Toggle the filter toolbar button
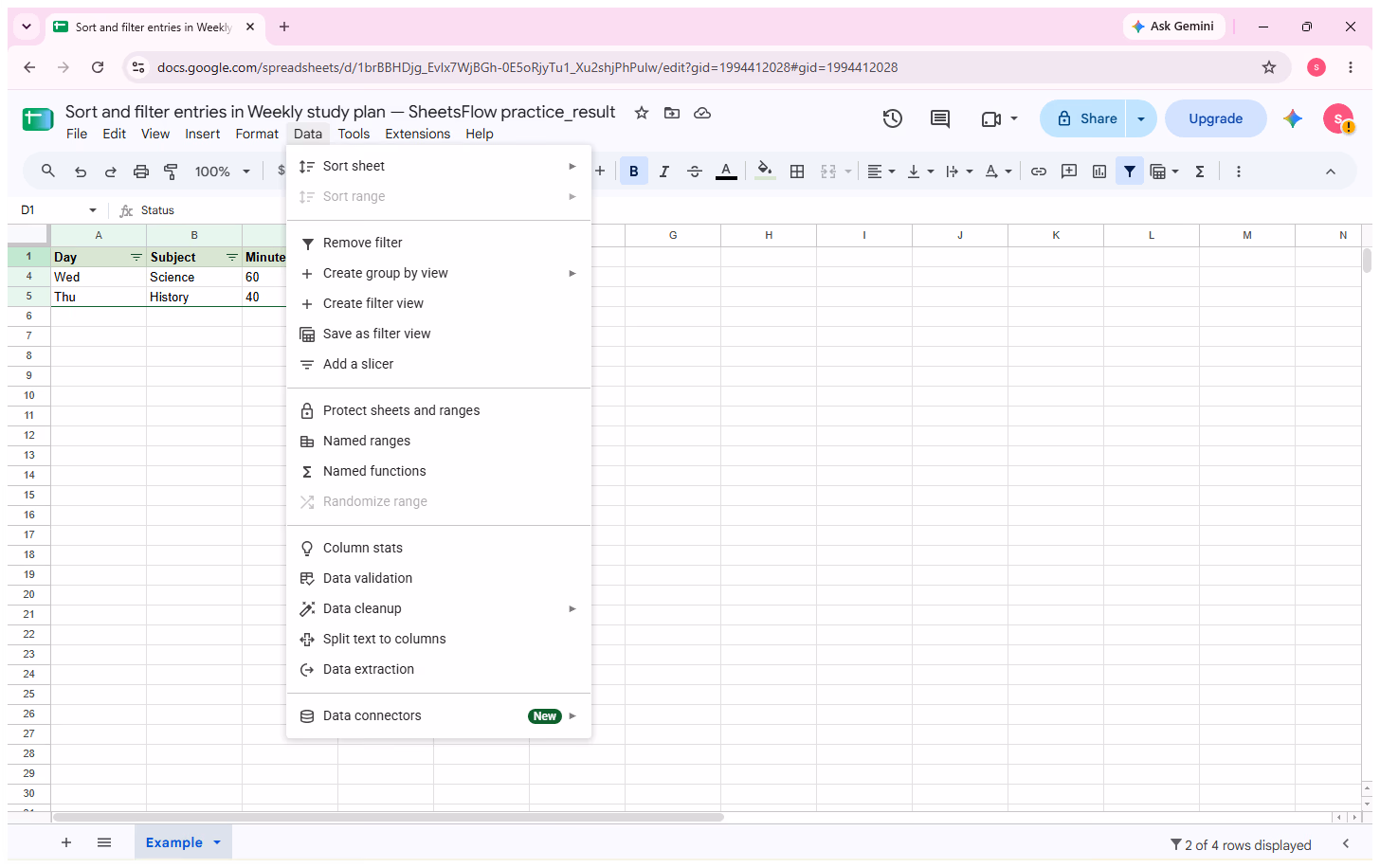Image resolution: width=1380 pixels, height=868 pixels. [1130, 172]
